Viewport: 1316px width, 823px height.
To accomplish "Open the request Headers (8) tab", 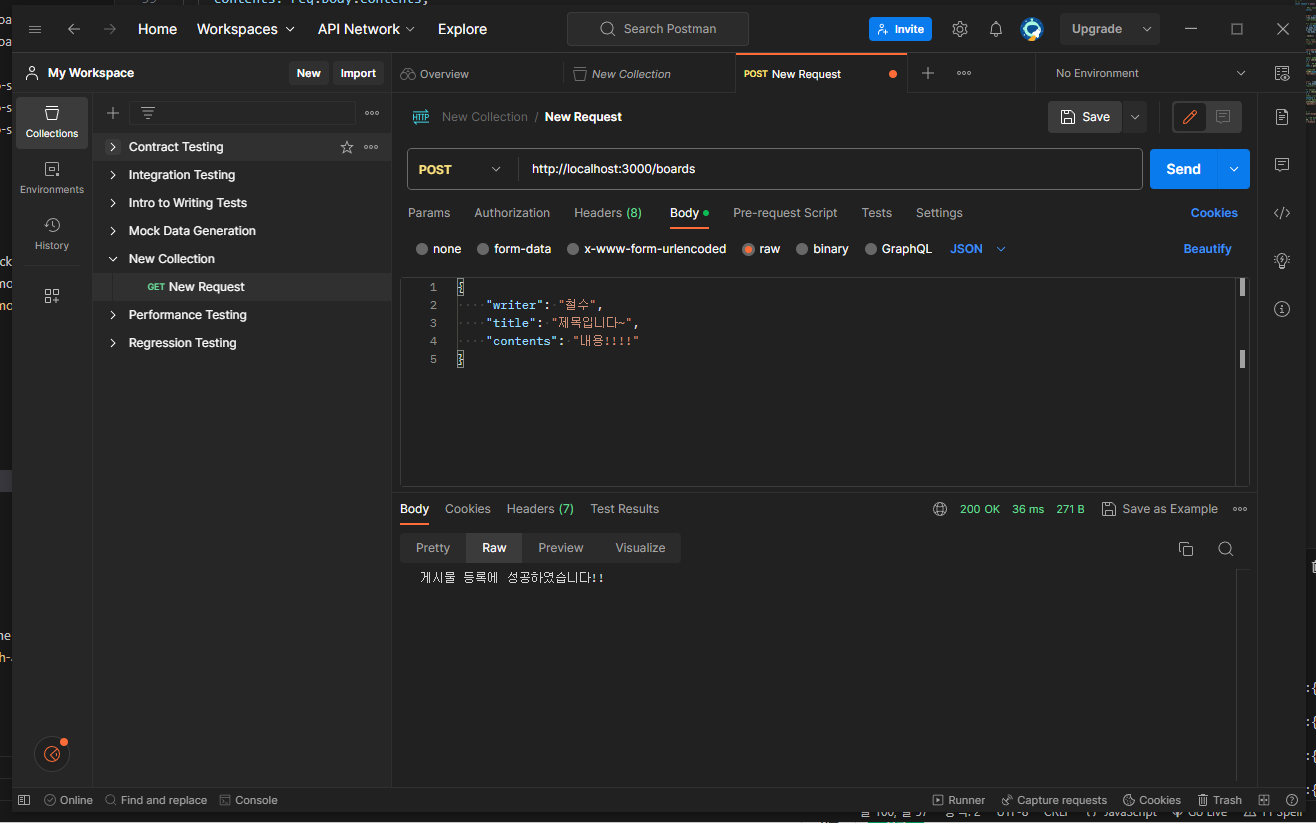I will 608,213.
